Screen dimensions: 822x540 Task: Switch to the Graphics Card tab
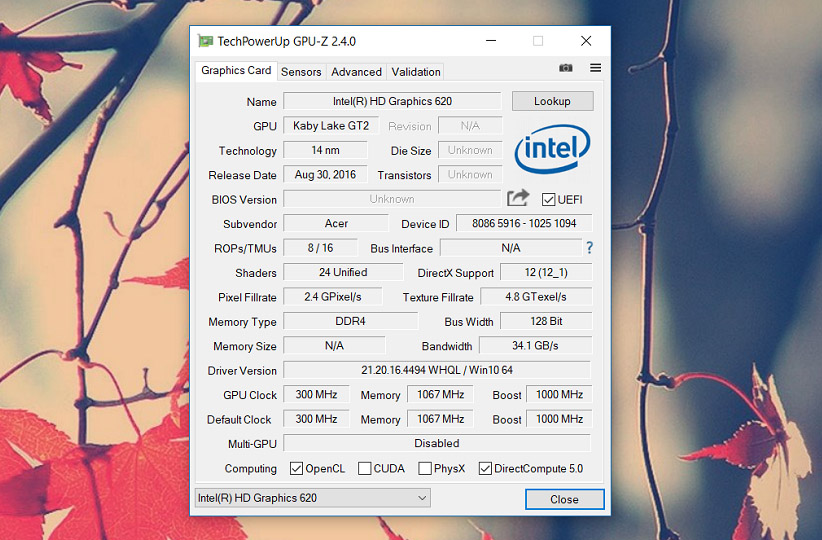(236, 70)
